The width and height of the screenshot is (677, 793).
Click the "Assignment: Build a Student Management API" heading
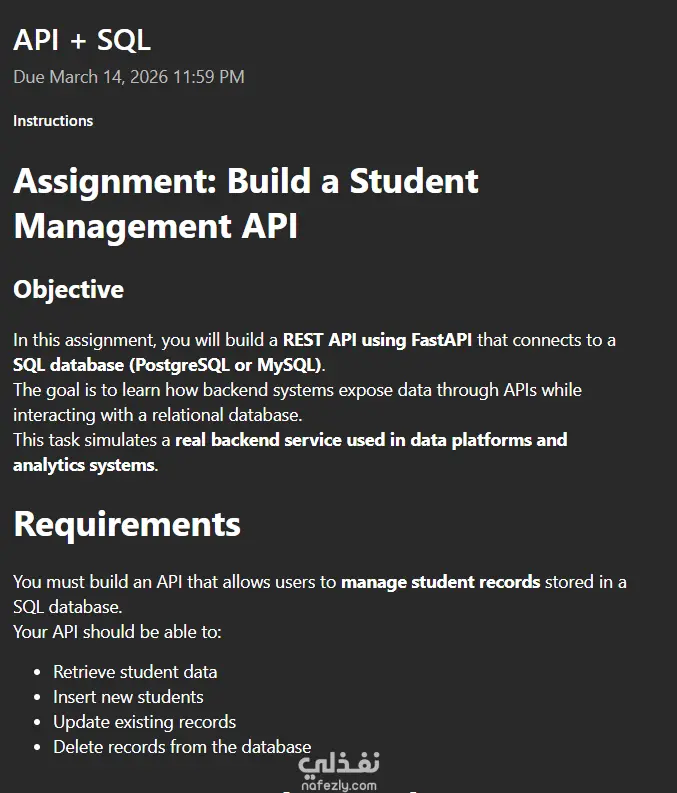pyautogui.click(x=246, y=203)
